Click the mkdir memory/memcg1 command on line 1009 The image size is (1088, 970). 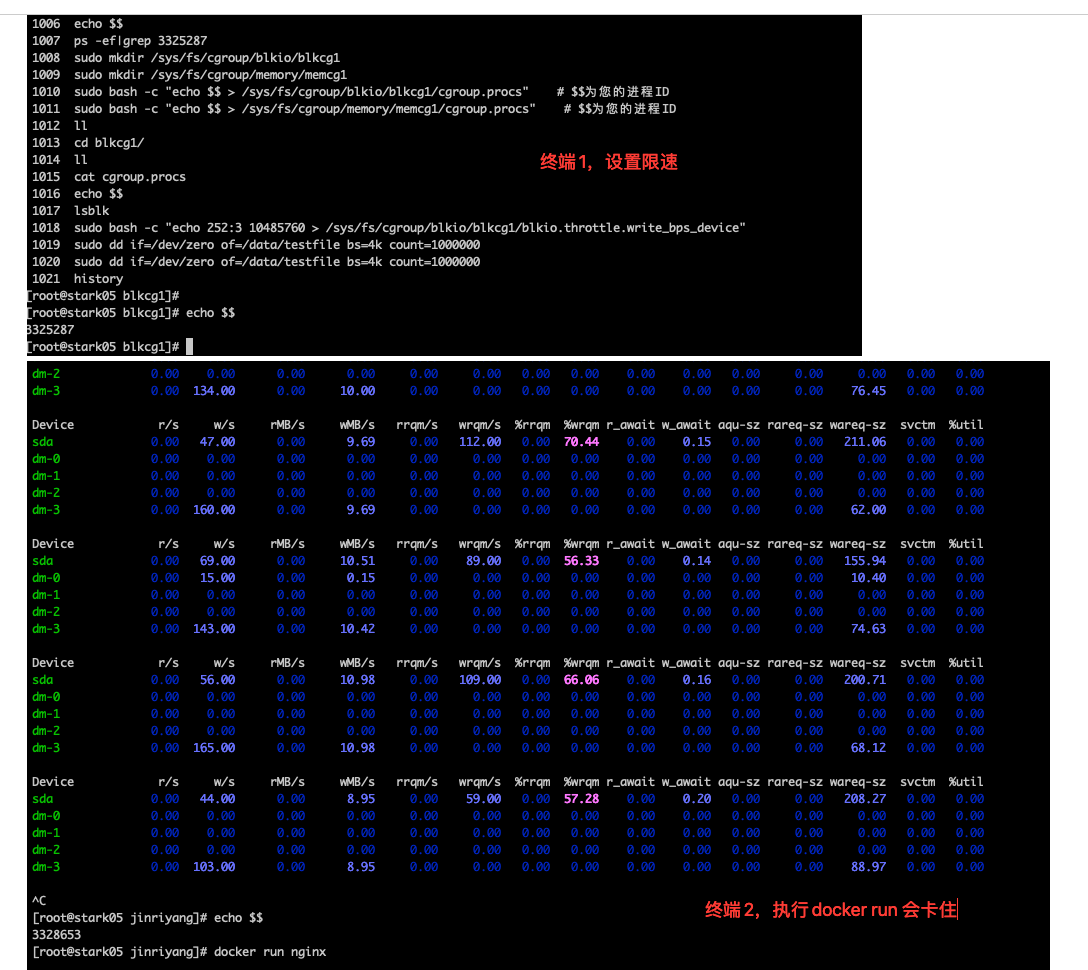click(x=210, y=75)
